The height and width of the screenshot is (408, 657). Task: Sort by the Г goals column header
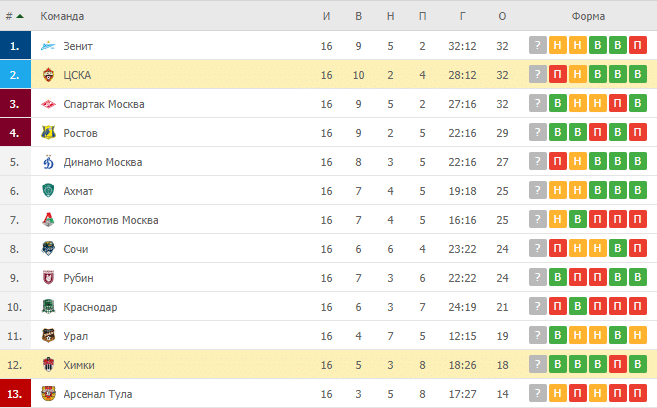(462, 16)
